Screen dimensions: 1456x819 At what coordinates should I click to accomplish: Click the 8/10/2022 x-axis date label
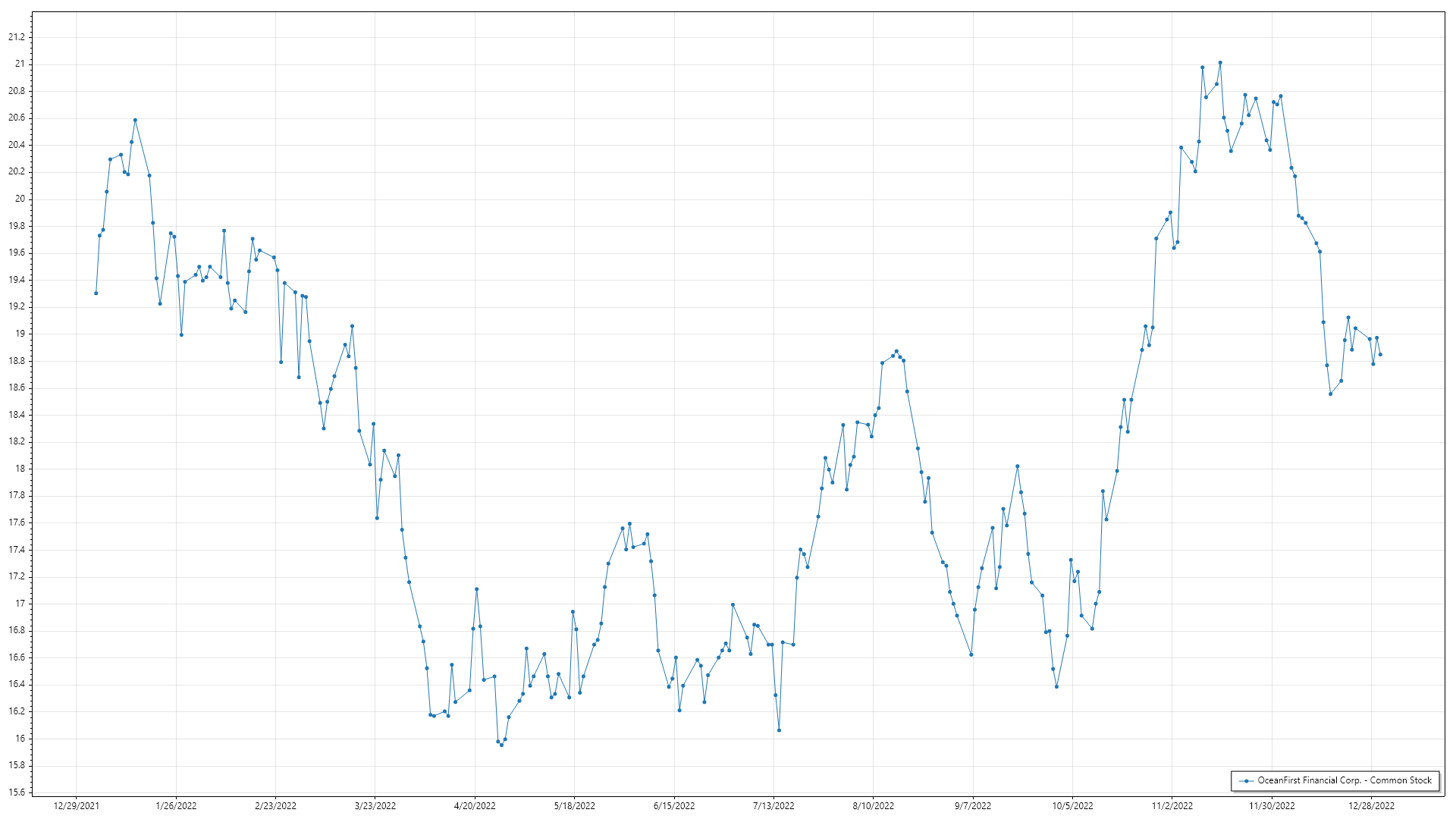point(874,806)
